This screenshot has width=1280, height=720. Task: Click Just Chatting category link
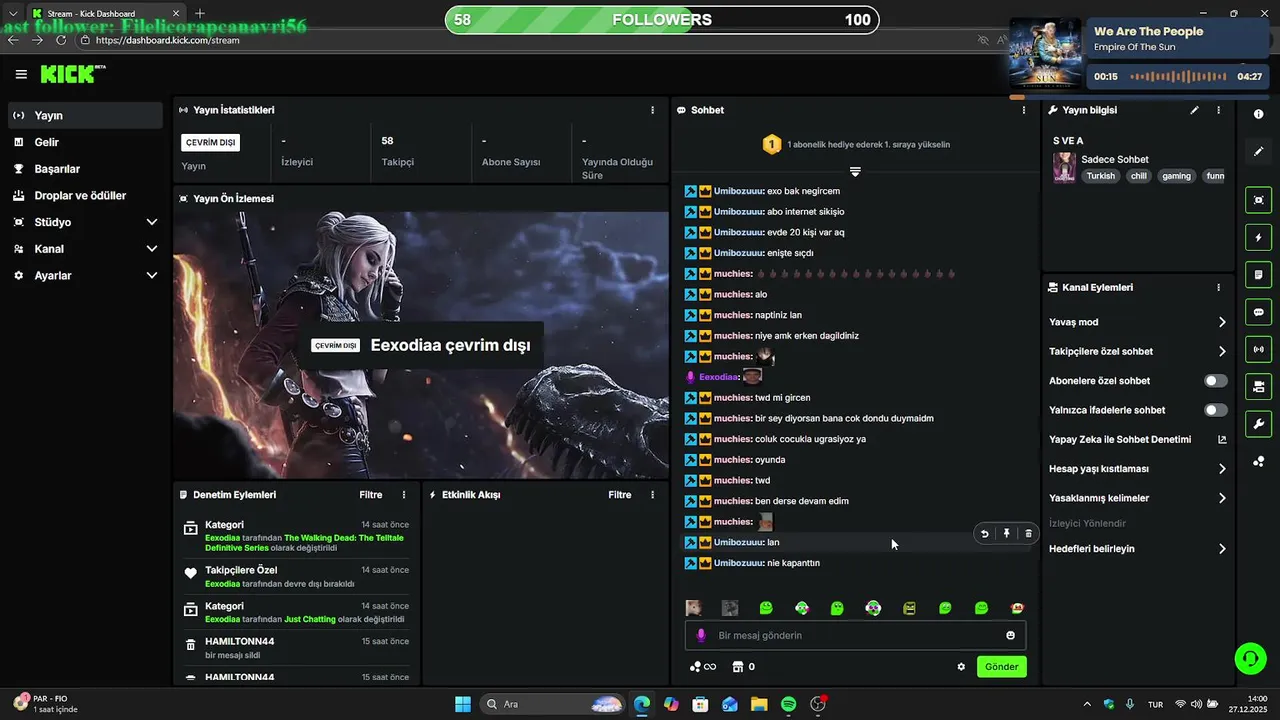click(310, 619)
